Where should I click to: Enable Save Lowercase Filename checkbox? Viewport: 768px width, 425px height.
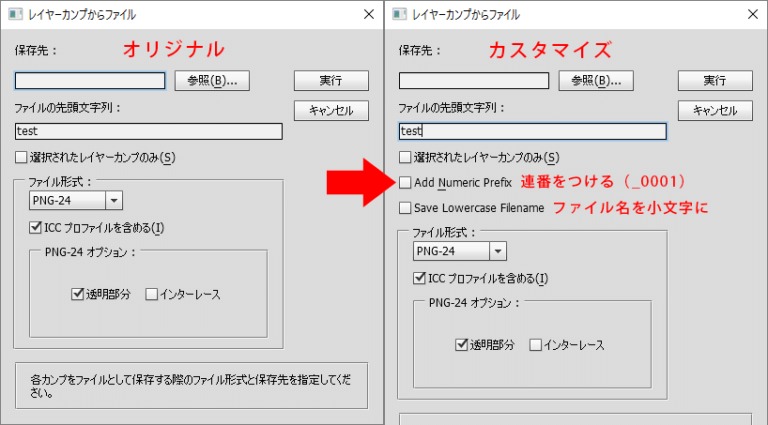(x=405, y=208)
